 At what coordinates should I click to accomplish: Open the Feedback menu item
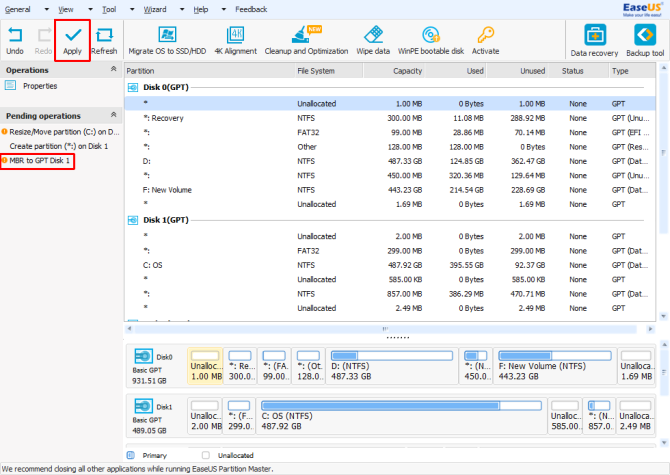click(x=251, y=9)
